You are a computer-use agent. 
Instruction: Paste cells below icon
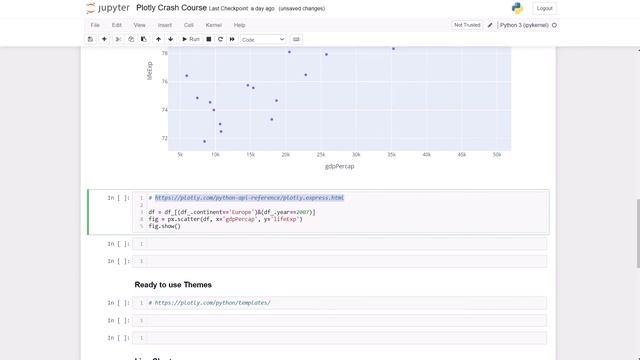click(144, 39)
